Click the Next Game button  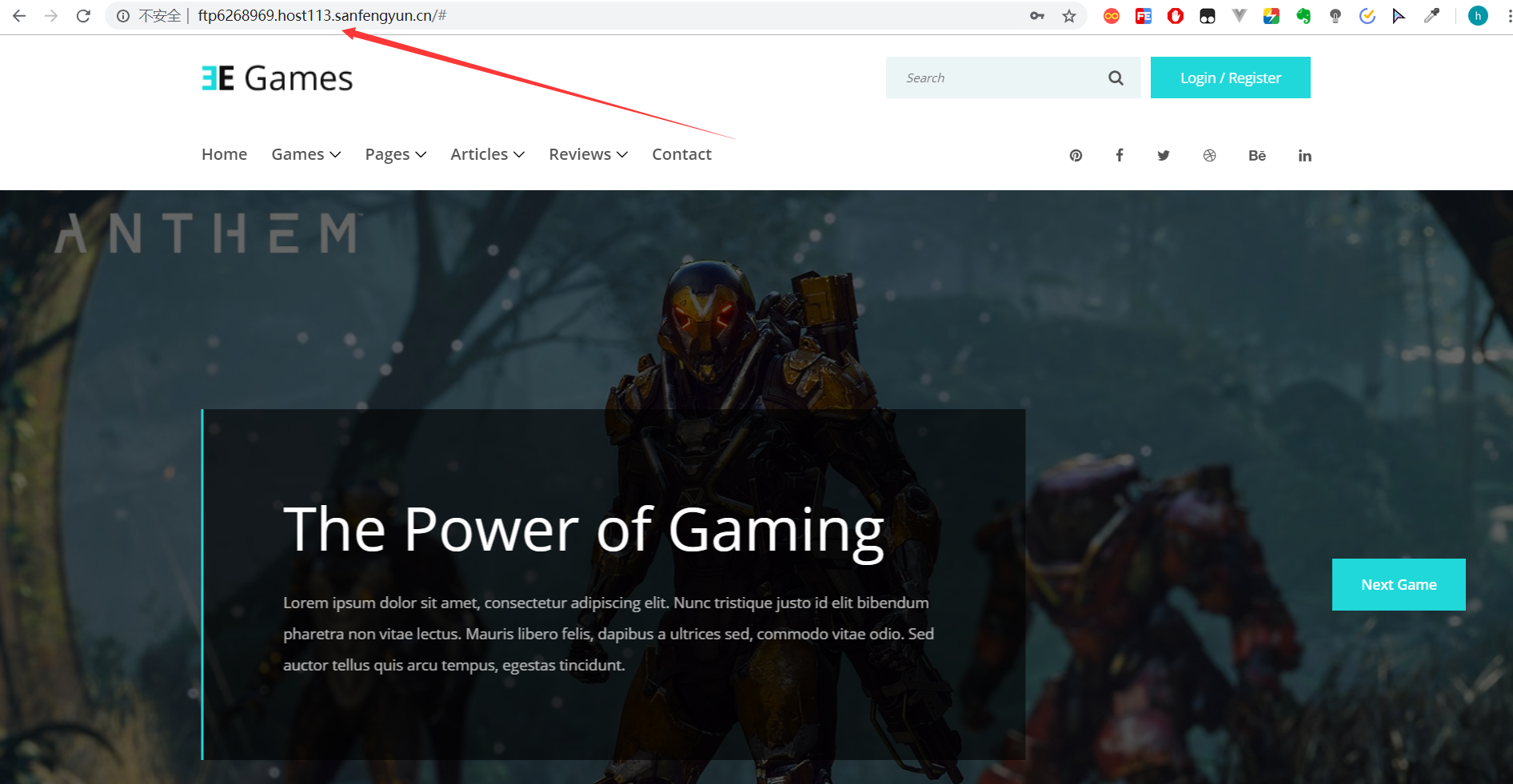[x=1399, y=584]
